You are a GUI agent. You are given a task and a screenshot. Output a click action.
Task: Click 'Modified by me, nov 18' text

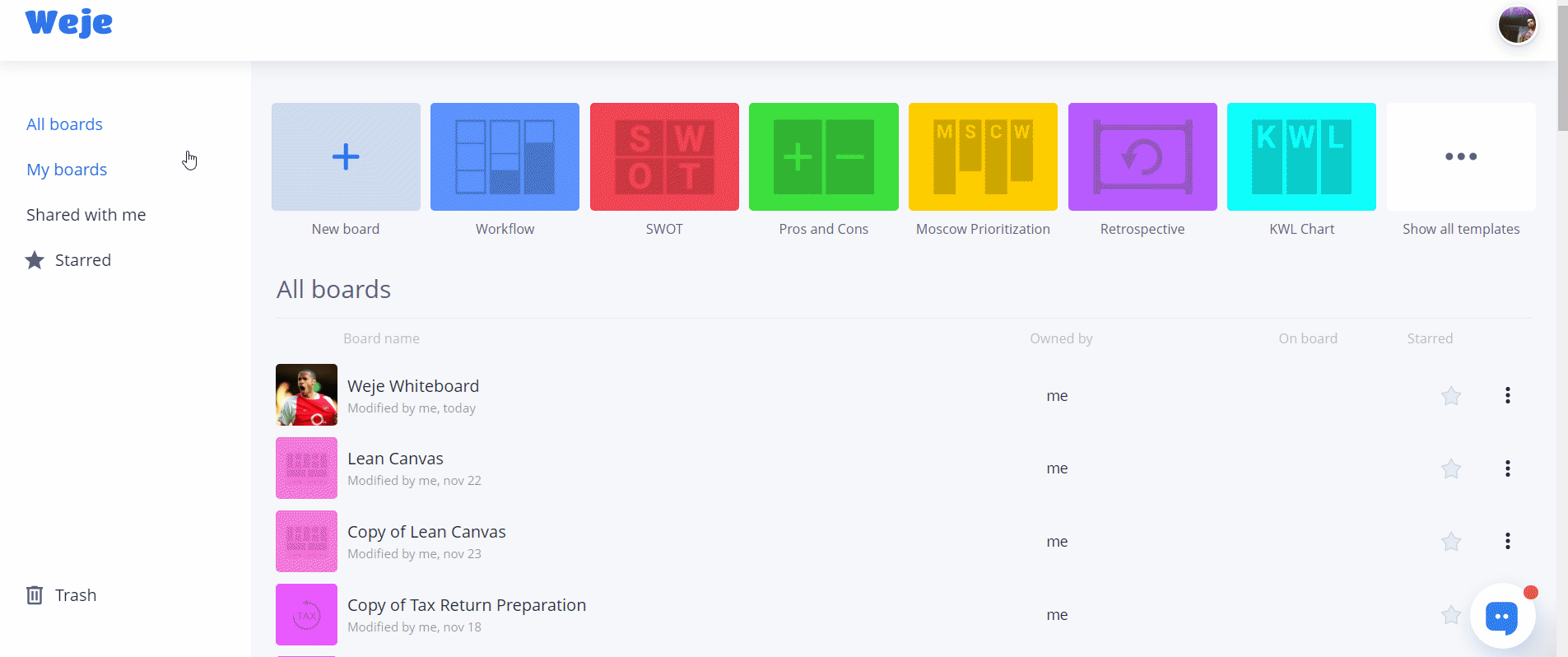click(414, 627)
